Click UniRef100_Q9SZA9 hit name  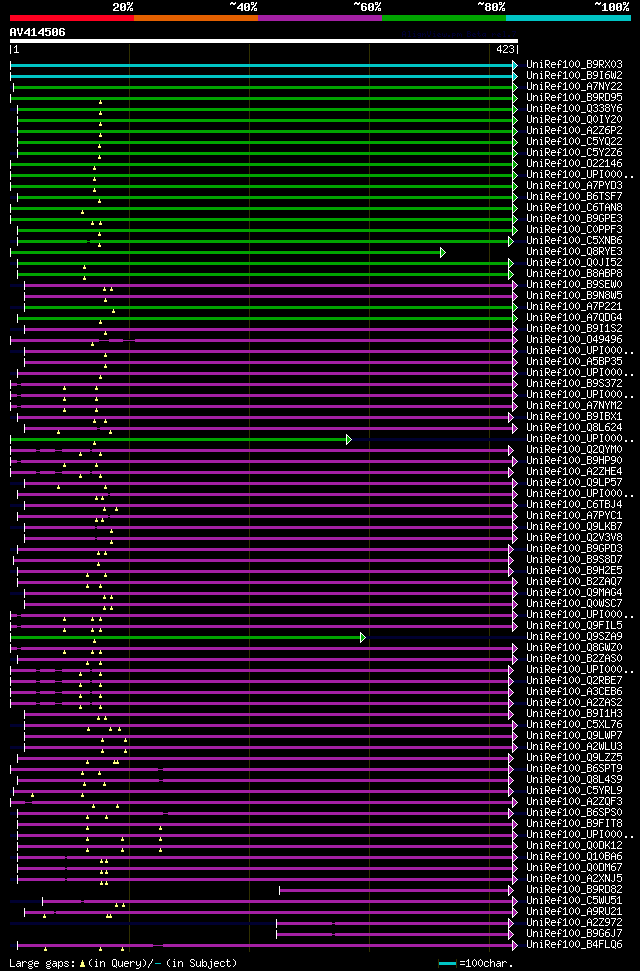(x=574, y=637)
